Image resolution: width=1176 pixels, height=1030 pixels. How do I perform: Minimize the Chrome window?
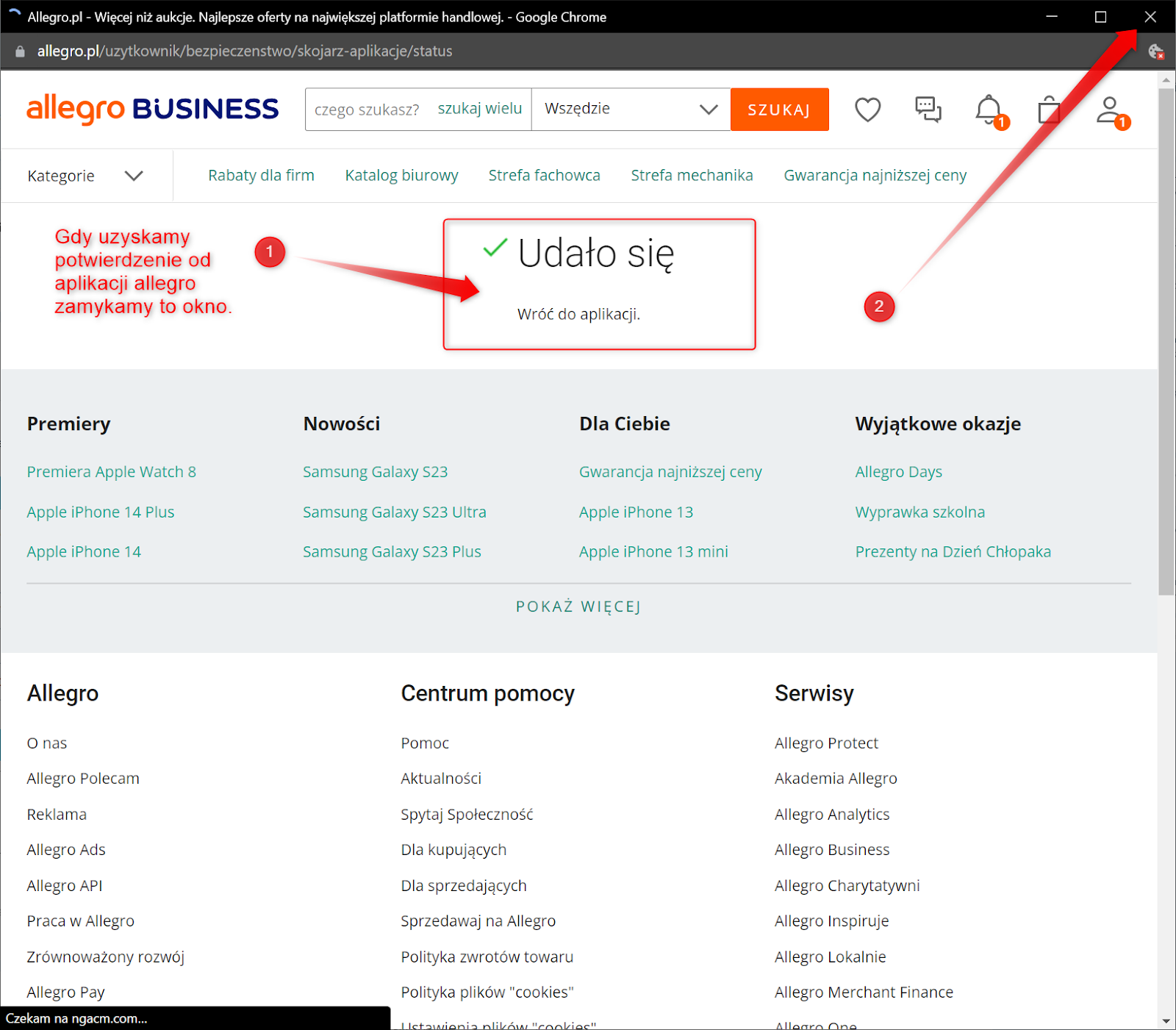[1052, 17]
